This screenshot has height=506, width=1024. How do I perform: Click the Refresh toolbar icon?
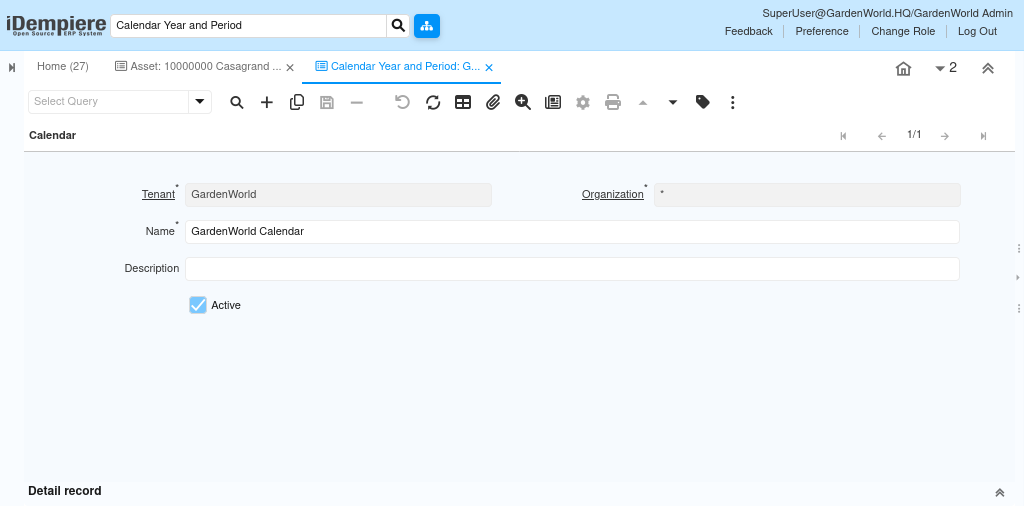(x=433, y=102)
